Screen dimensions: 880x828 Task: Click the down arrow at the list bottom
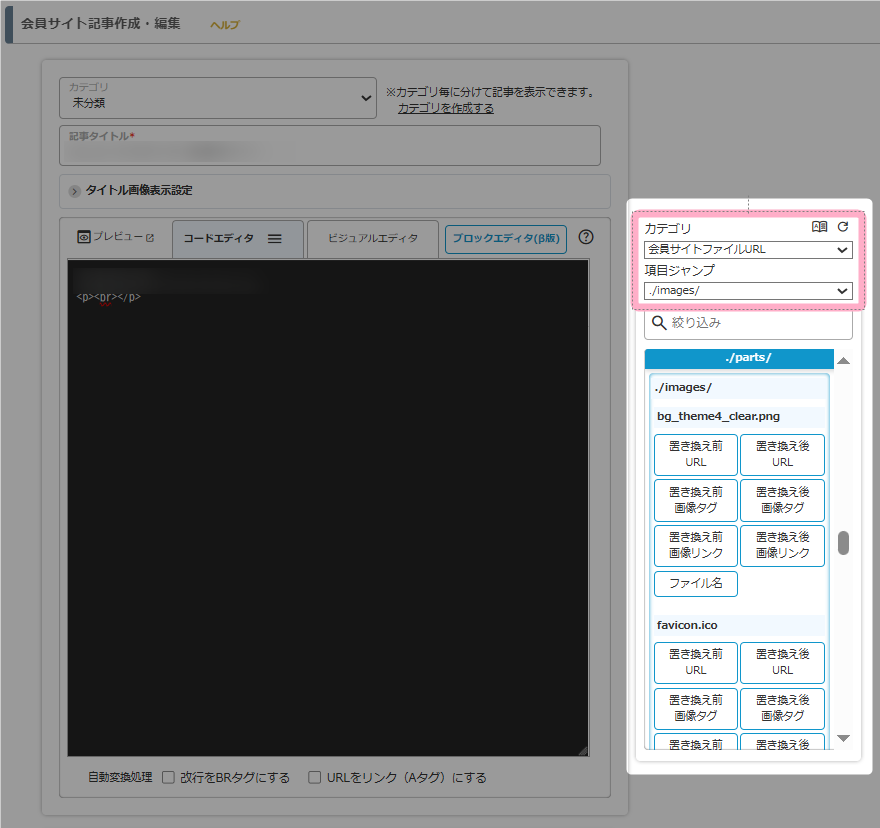pyautogui.click(x=843, y=738)
